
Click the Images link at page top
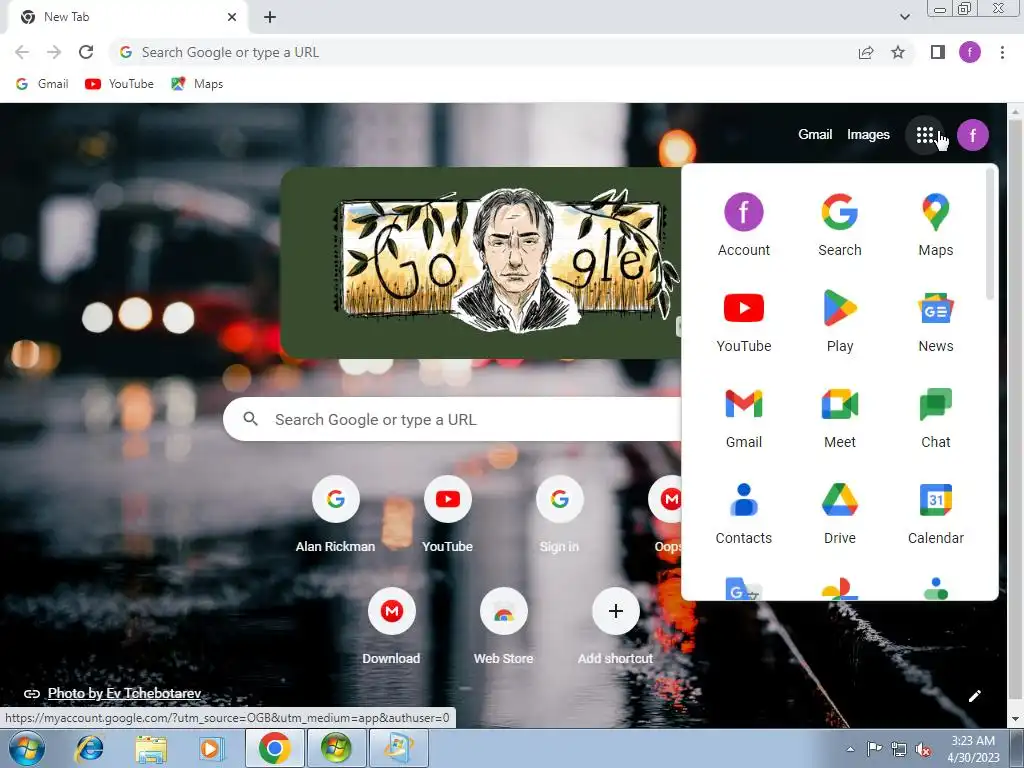click(868, 135)
